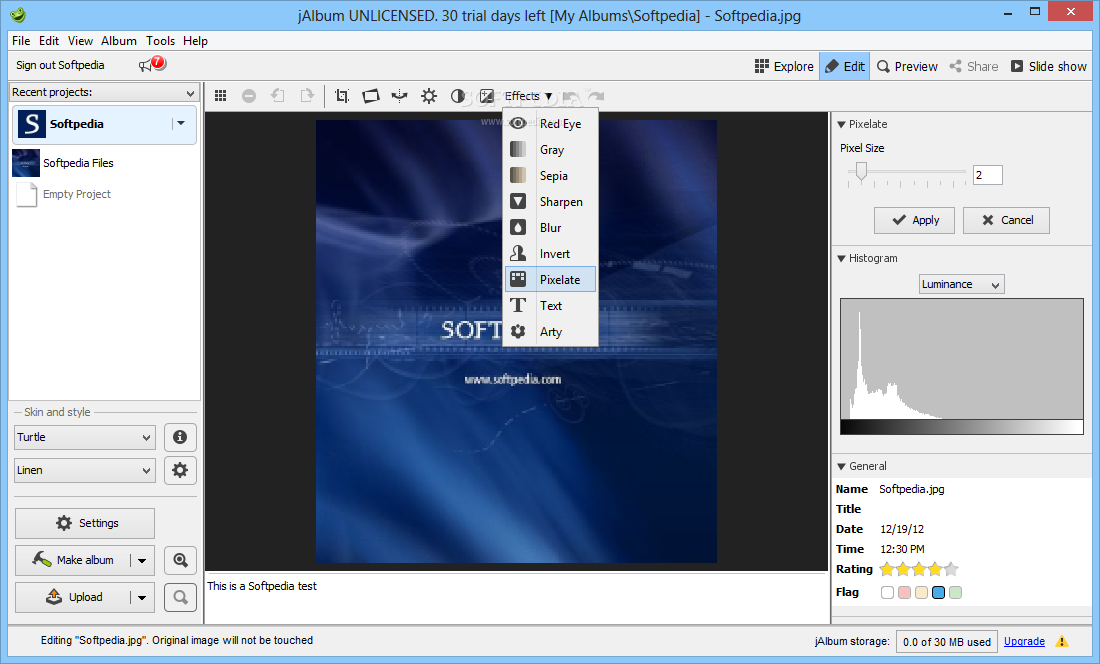Start the Slide show
Screen dimensions: 1100x664
tap(1049, 66)
